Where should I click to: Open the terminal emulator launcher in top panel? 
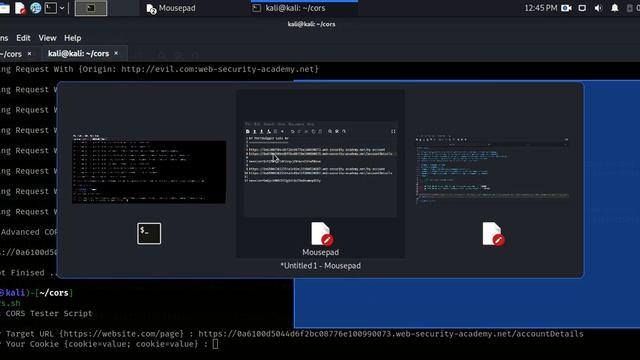[51, 8]
